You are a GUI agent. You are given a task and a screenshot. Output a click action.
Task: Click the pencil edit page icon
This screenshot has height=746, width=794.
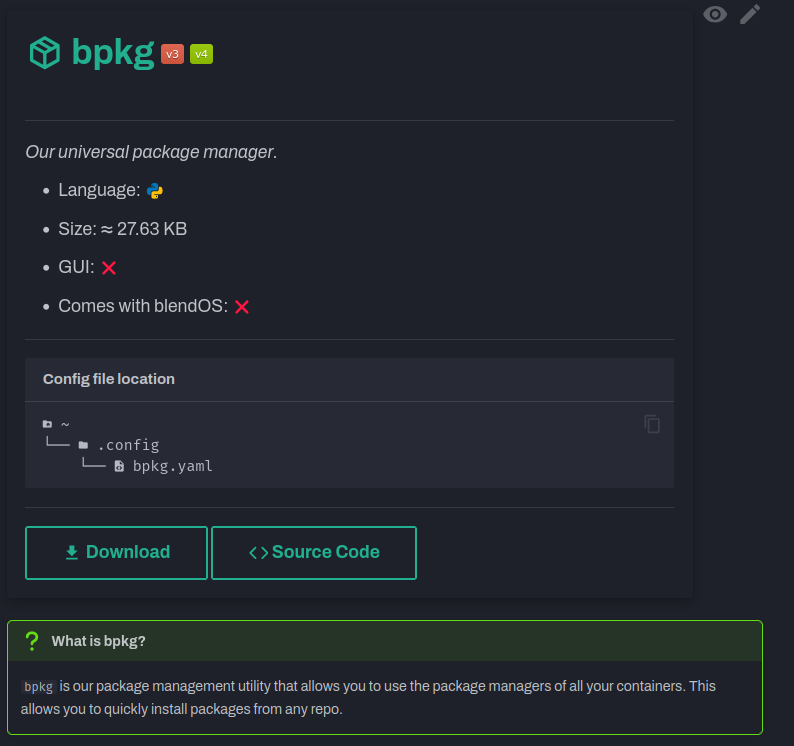[750, 14]
